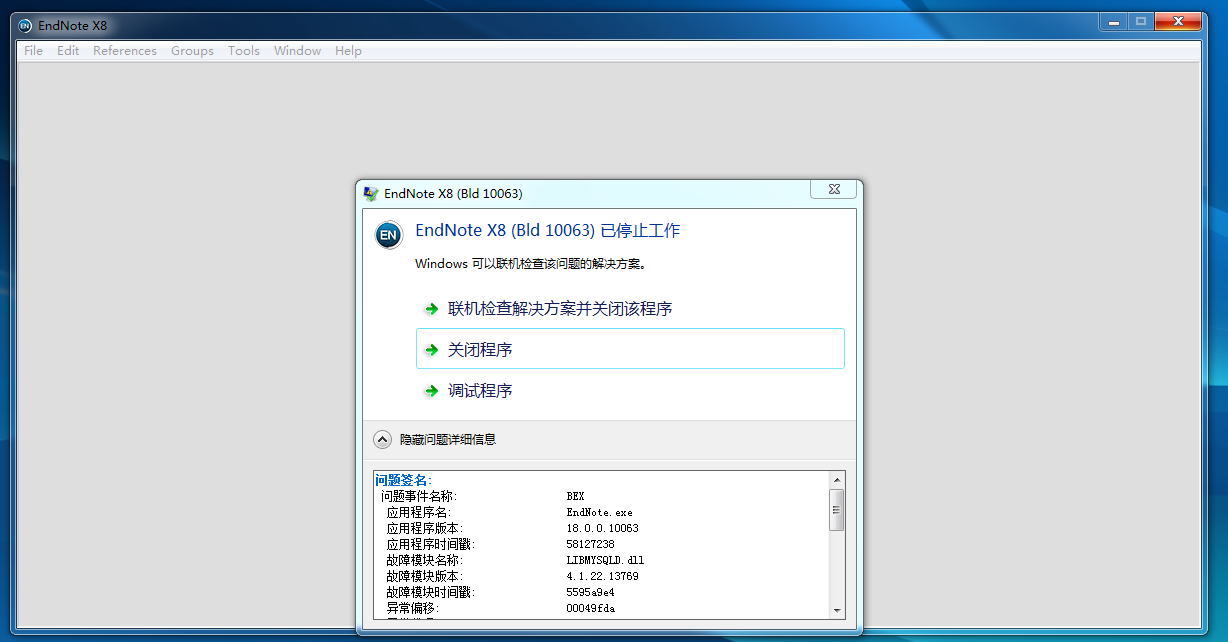Click green arrow beside 关闭程序
This screenshot has height=642, width=1228.
coord(431,350)
